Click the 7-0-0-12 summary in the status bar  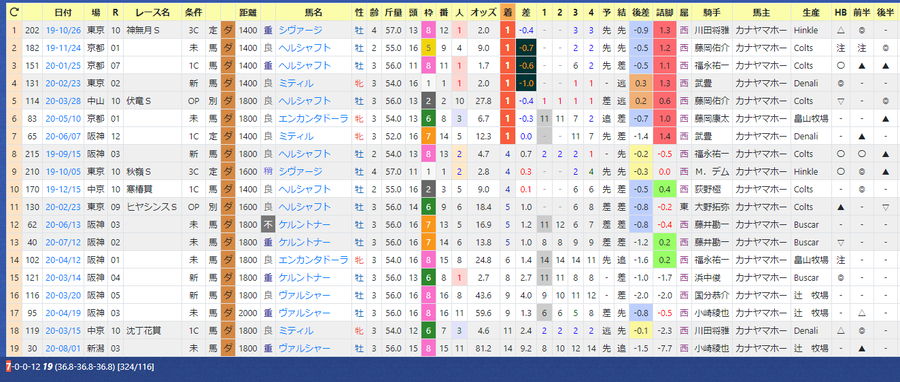coord(23,366)
